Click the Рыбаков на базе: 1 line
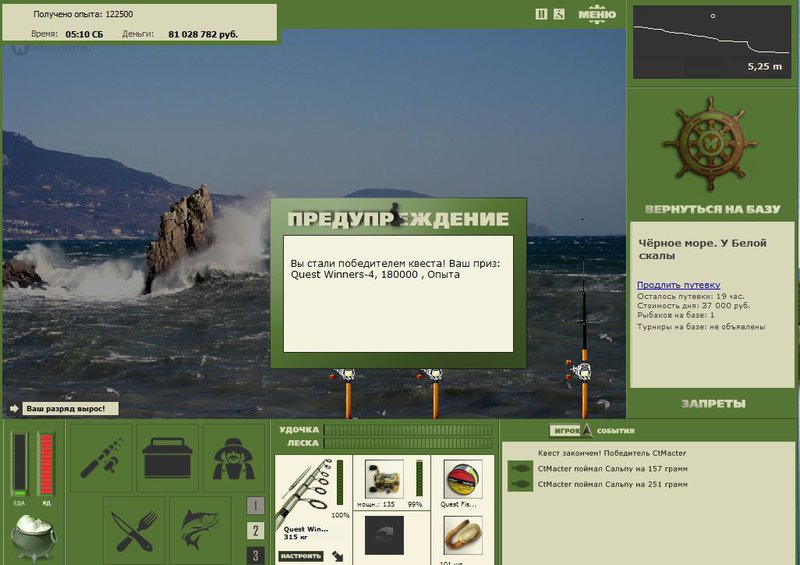The width and height of the screenshot is (800, 565). [x=676, y=315]
